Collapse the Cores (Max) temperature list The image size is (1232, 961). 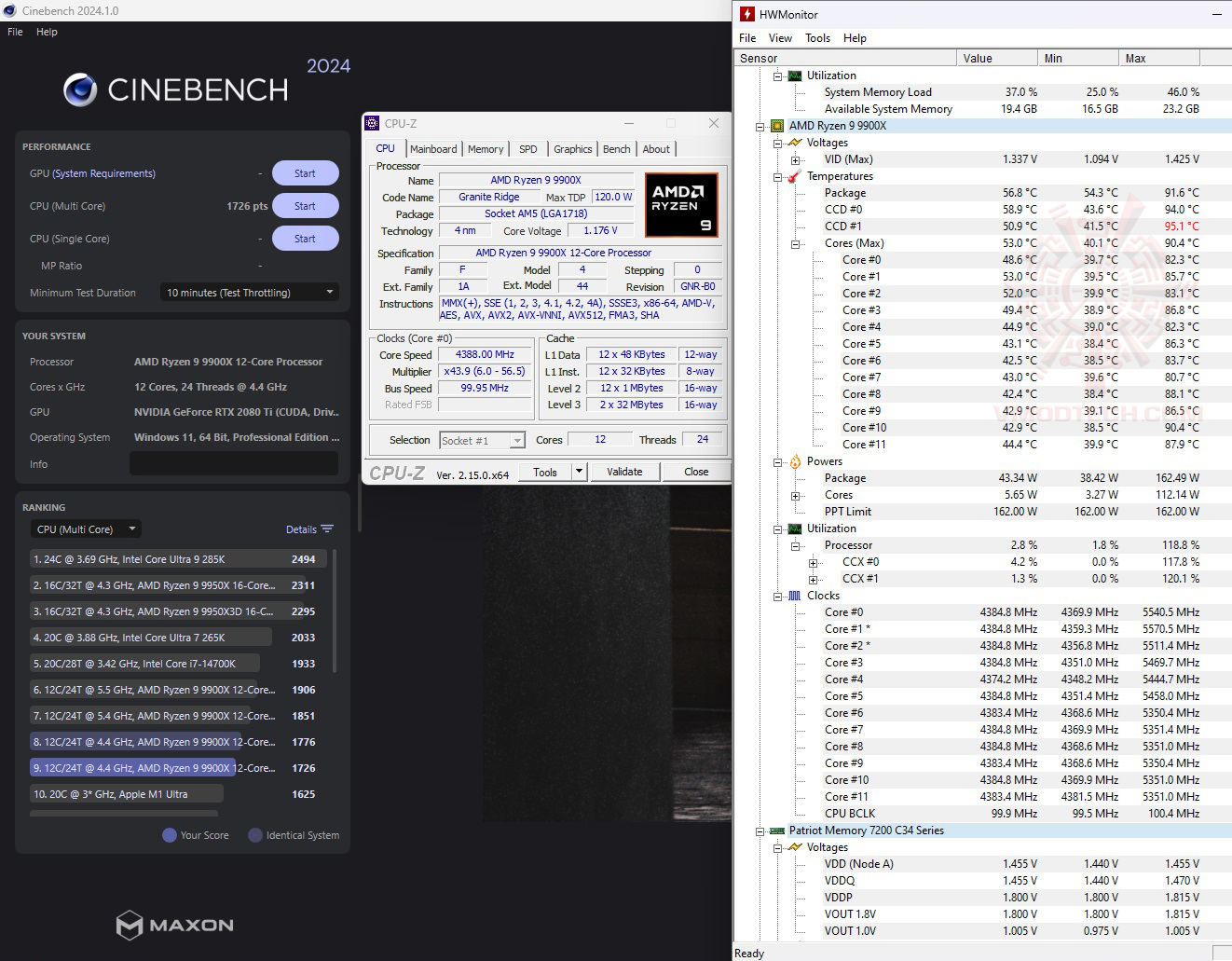pos(796,243)
